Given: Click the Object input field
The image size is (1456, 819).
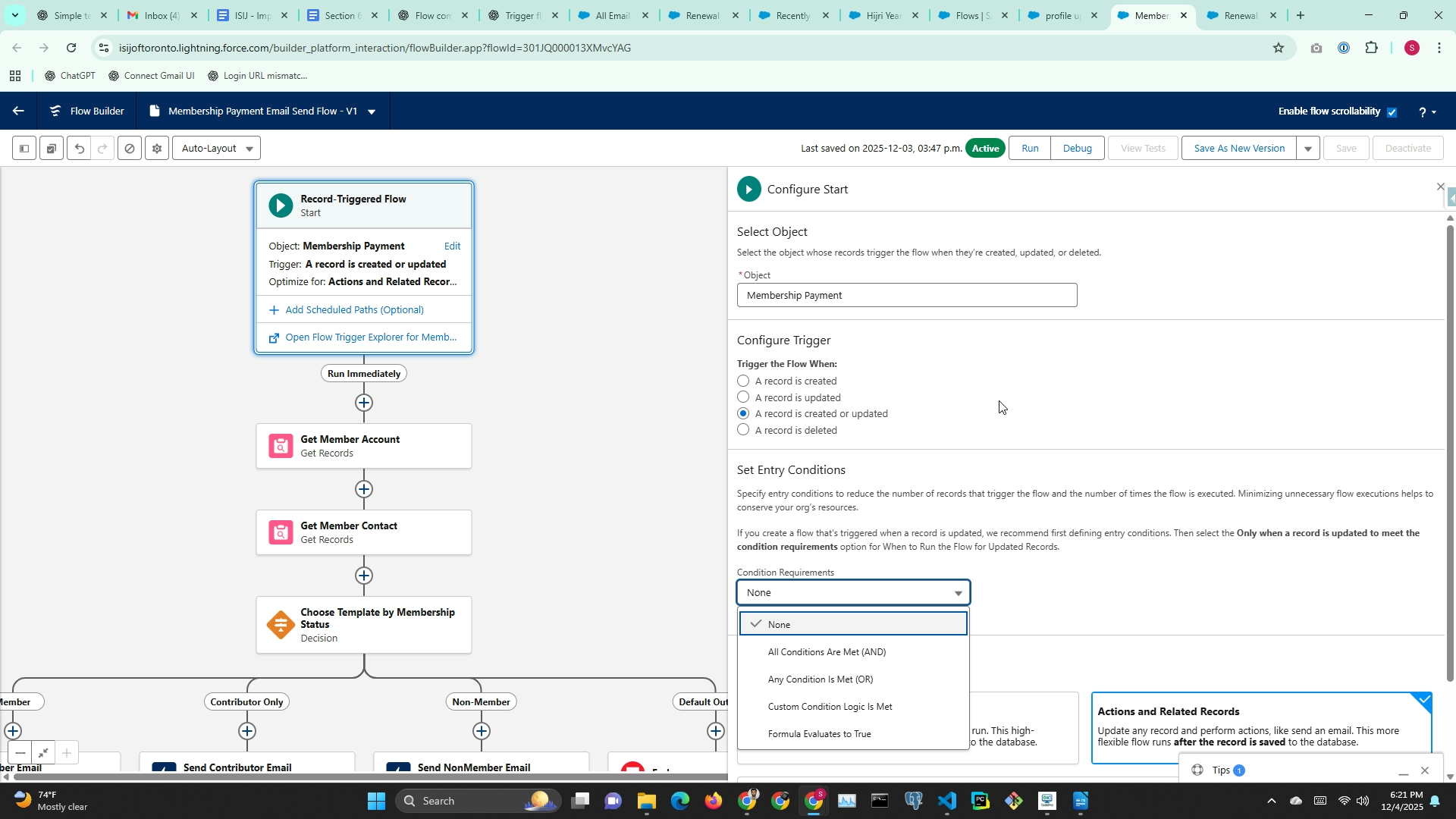Looking at the screenshot, I should tap(906, 296).
